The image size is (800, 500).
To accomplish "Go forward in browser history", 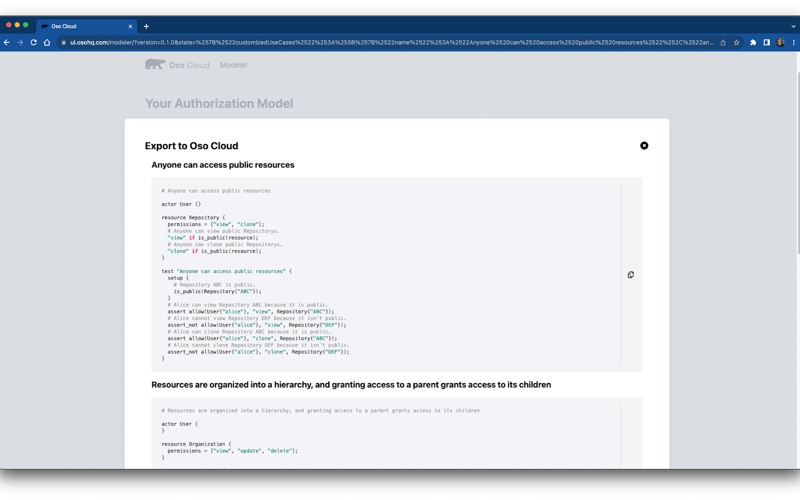I will [20, 42].
